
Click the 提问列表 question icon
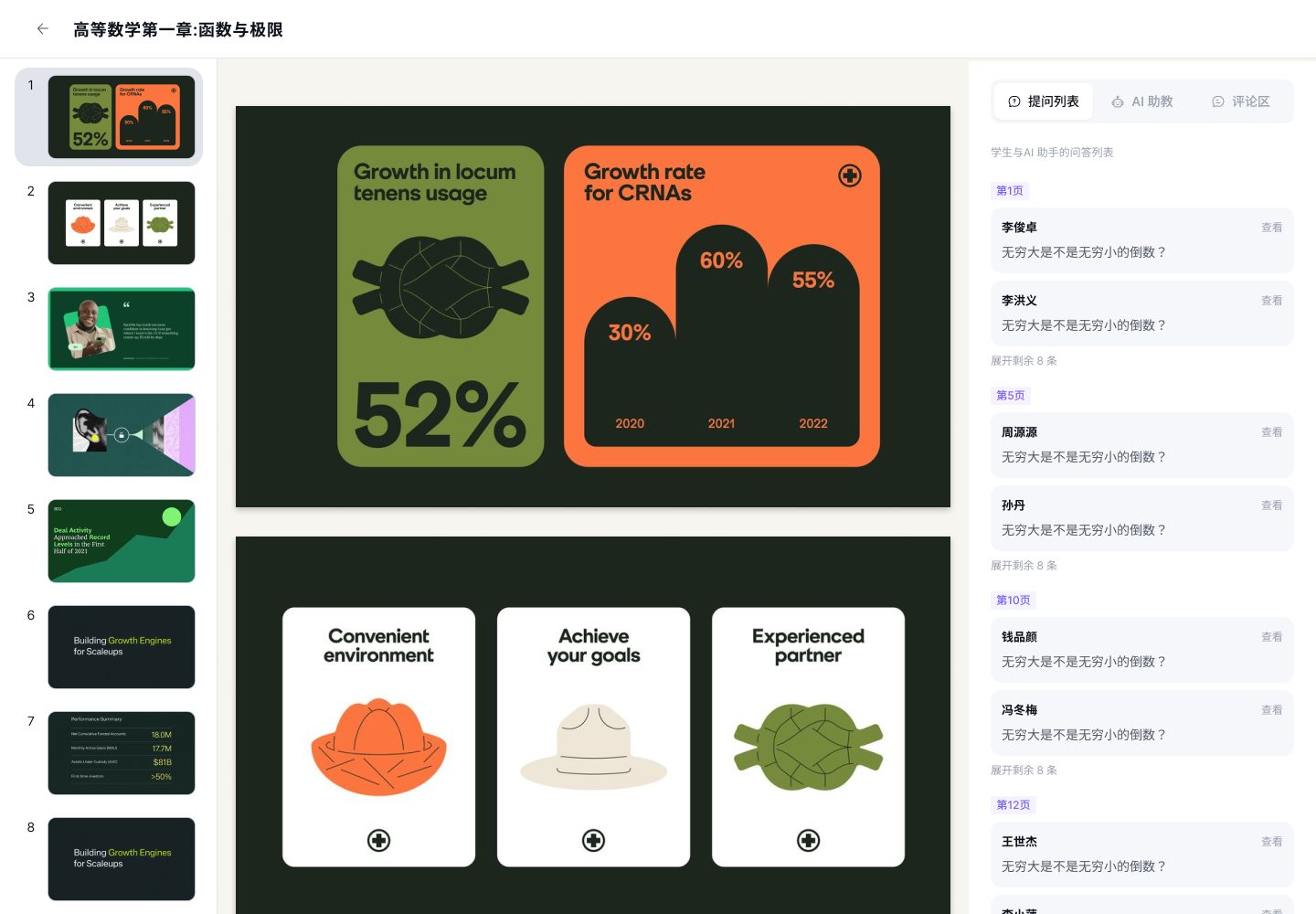coord(1014,102)
